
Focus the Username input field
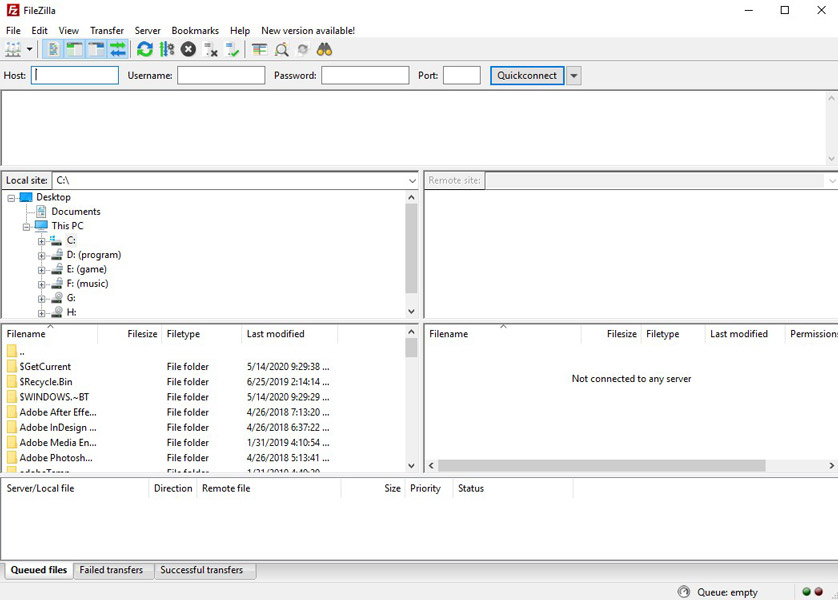click(221, 75)
